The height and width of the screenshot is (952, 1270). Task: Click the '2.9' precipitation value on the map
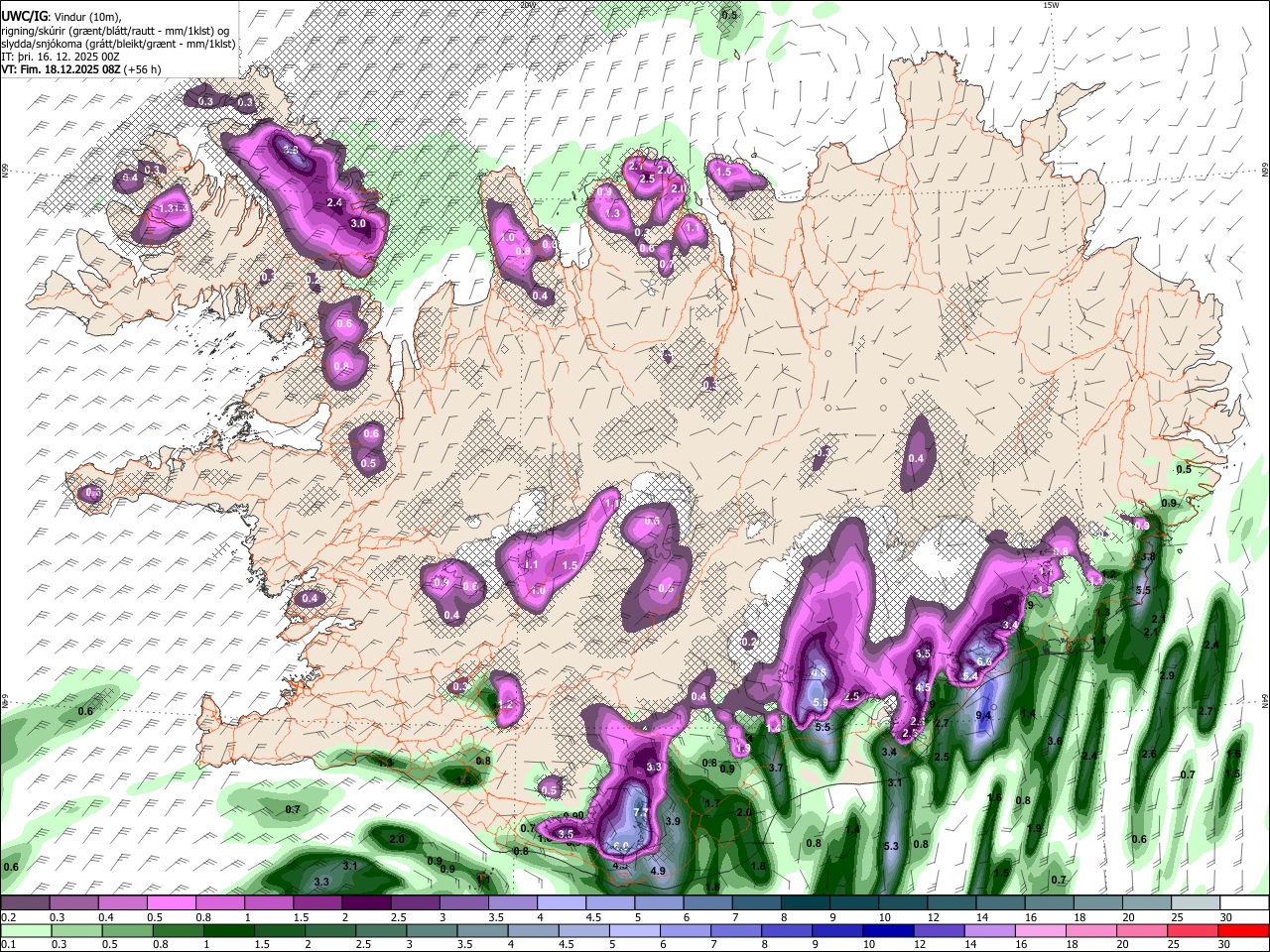(1167, 675)
